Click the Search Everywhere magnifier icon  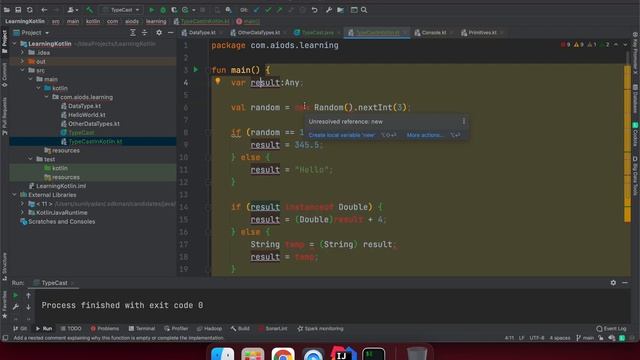[364, 10]
